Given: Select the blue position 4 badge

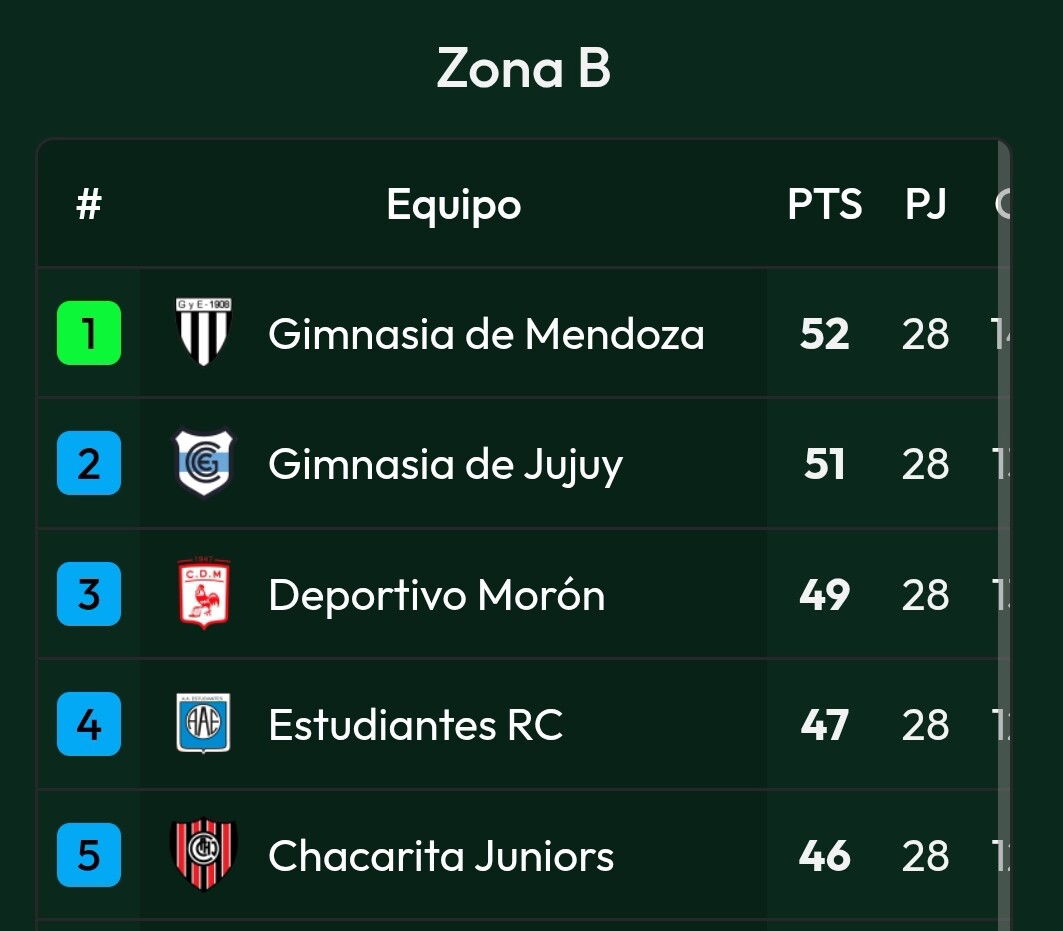Looking at the screenshot, I should point(89,724).
